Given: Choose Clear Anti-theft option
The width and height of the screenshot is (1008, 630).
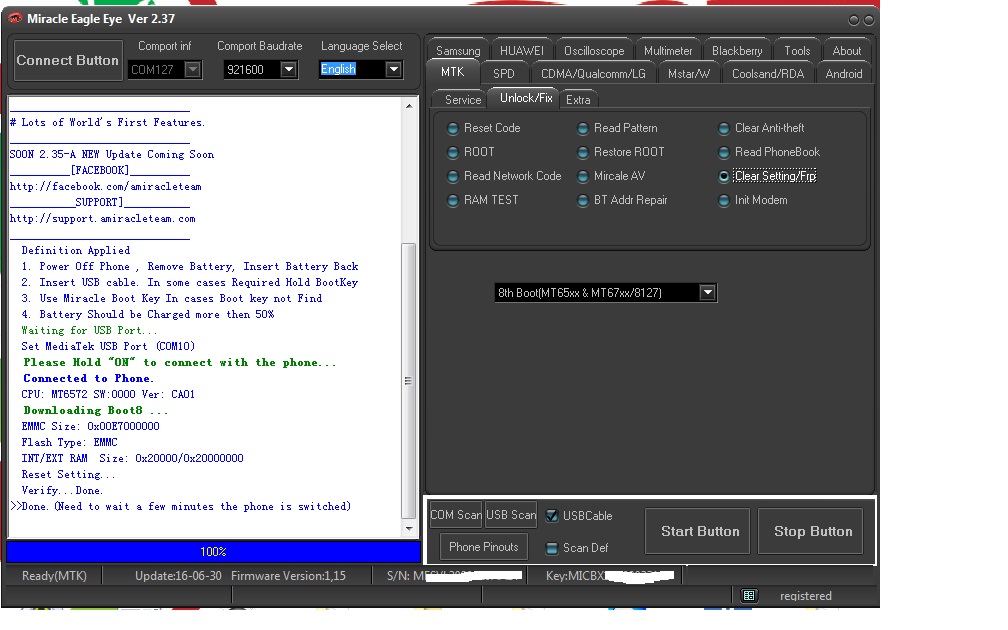Looking at the screenshot, I should 761,128.
